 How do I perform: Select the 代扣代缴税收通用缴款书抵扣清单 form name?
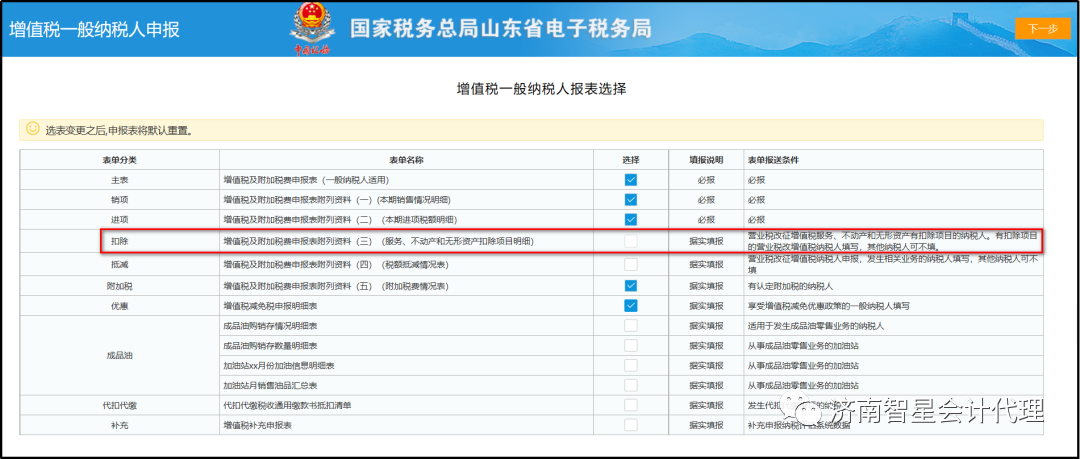pos(287,405)
